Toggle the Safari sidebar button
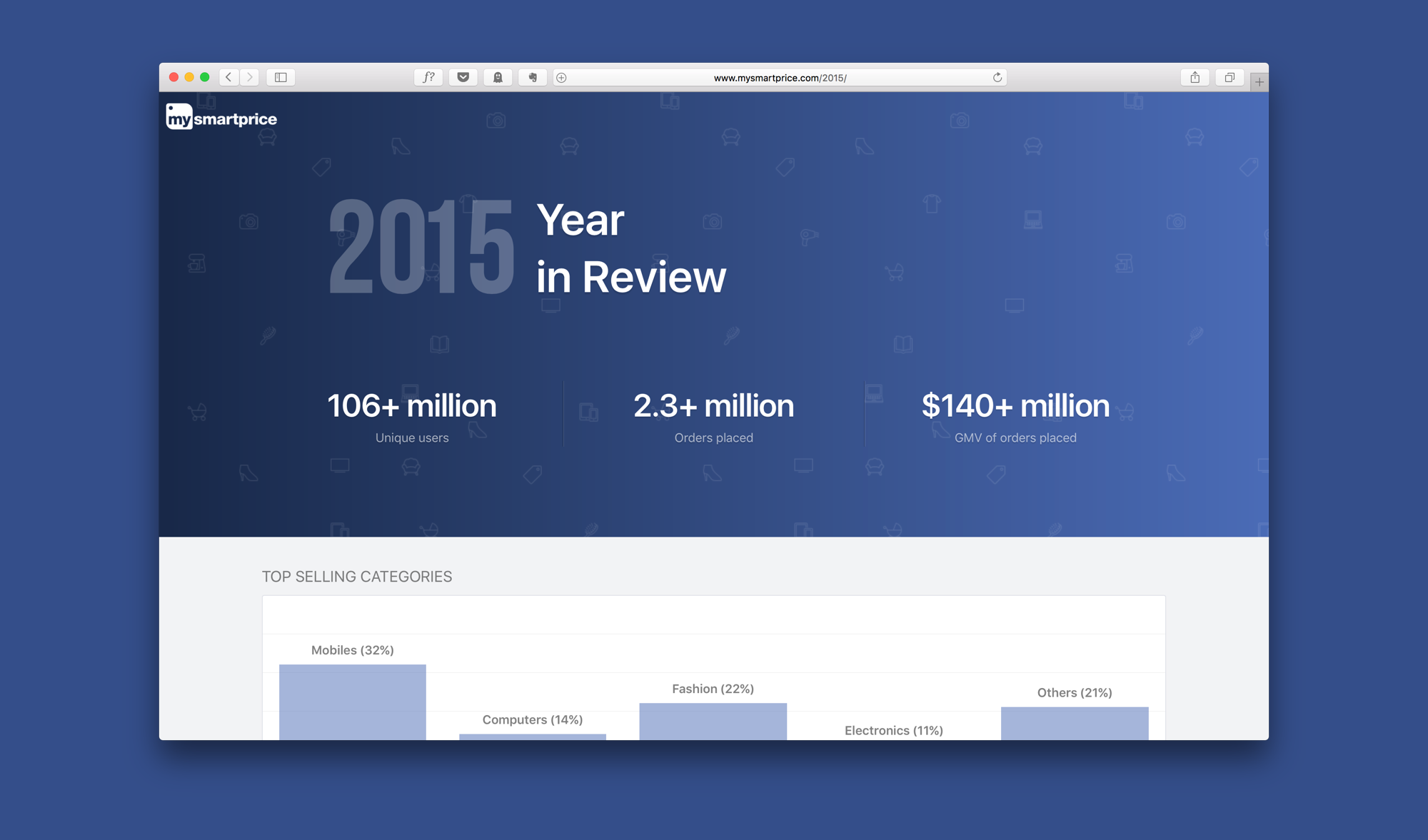Viewport: 1428px width, 840px height. point(281,77)
